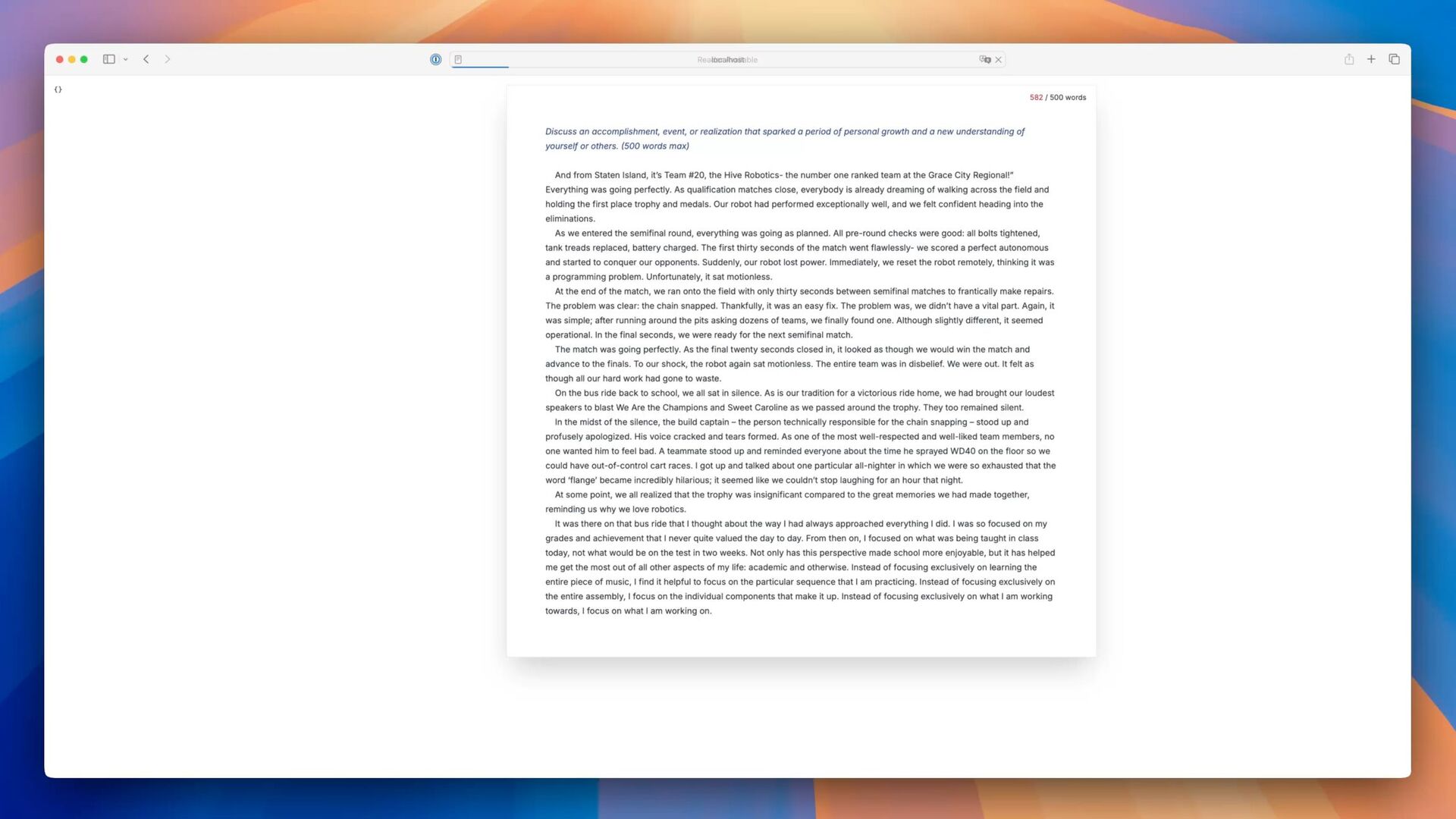Viewport: 1456px width, 819px height.
Task: Go forward to the next page
Action: [168, 59]
